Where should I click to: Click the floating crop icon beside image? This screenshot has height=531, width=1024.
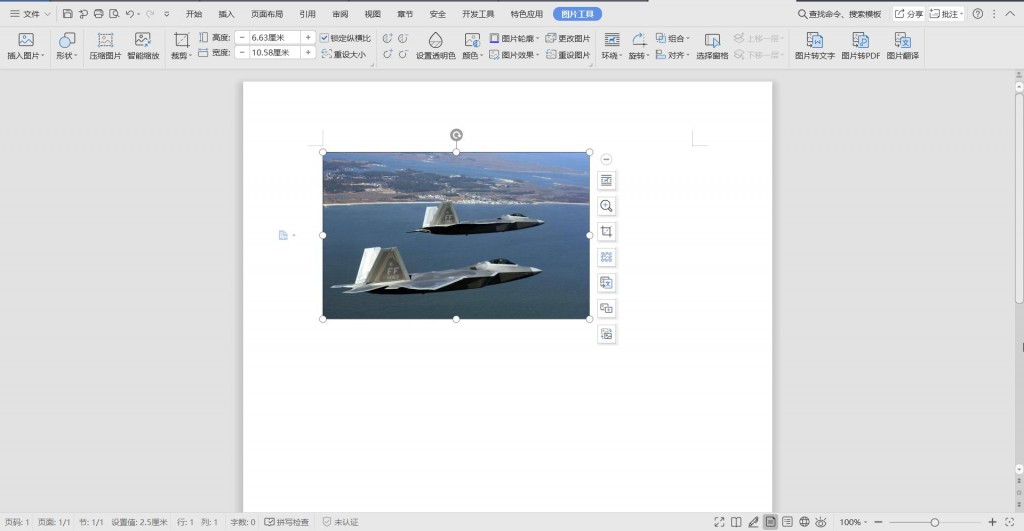[x=606, y=231]
